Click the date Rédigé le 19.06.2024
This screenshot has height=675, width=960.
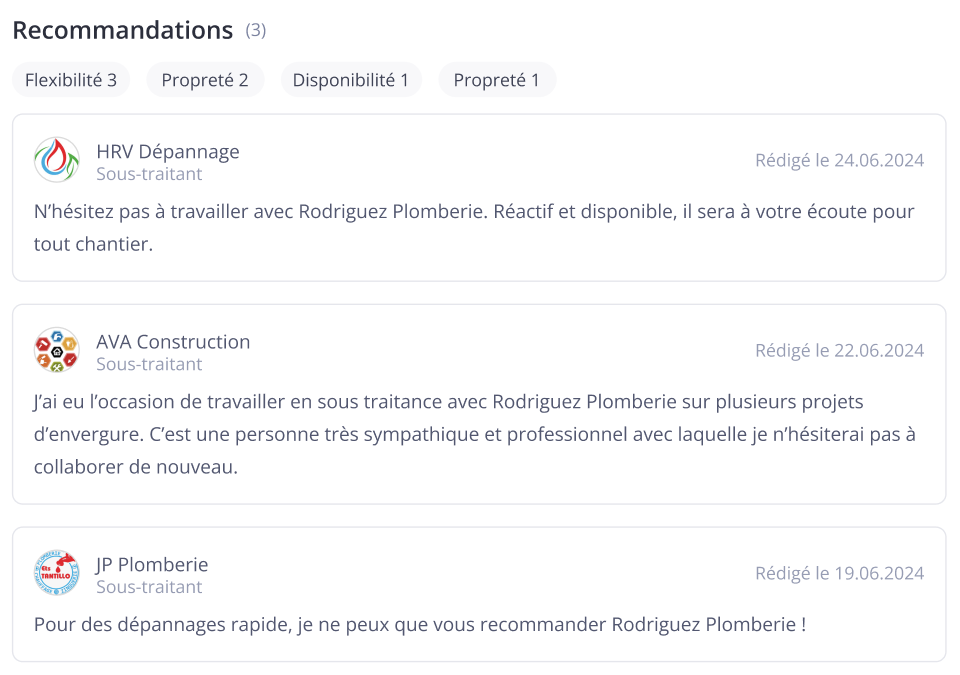pyautogui.click(x=839, y=573)
